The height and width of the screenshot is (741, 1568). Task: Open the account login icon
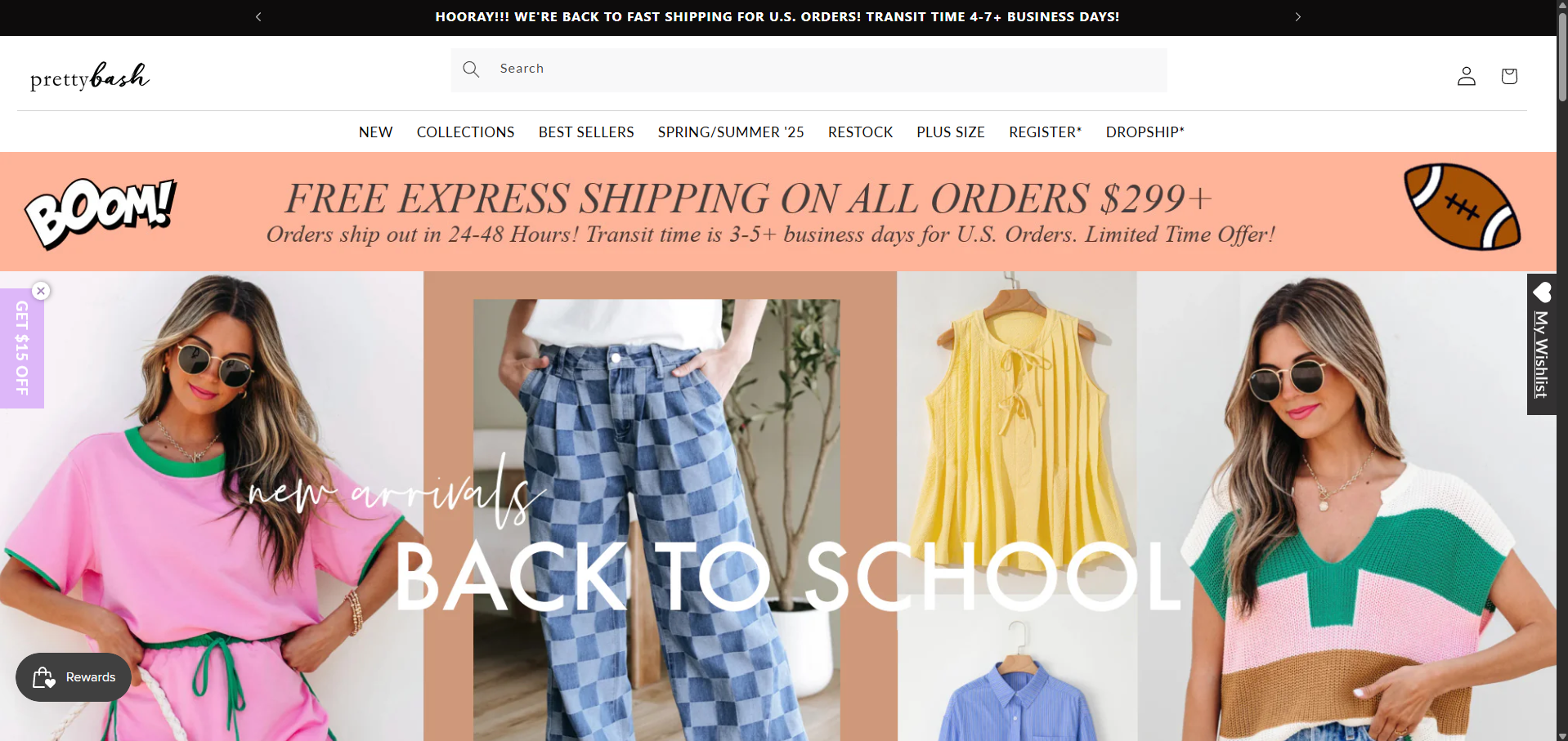click(x=1467, y=76)
